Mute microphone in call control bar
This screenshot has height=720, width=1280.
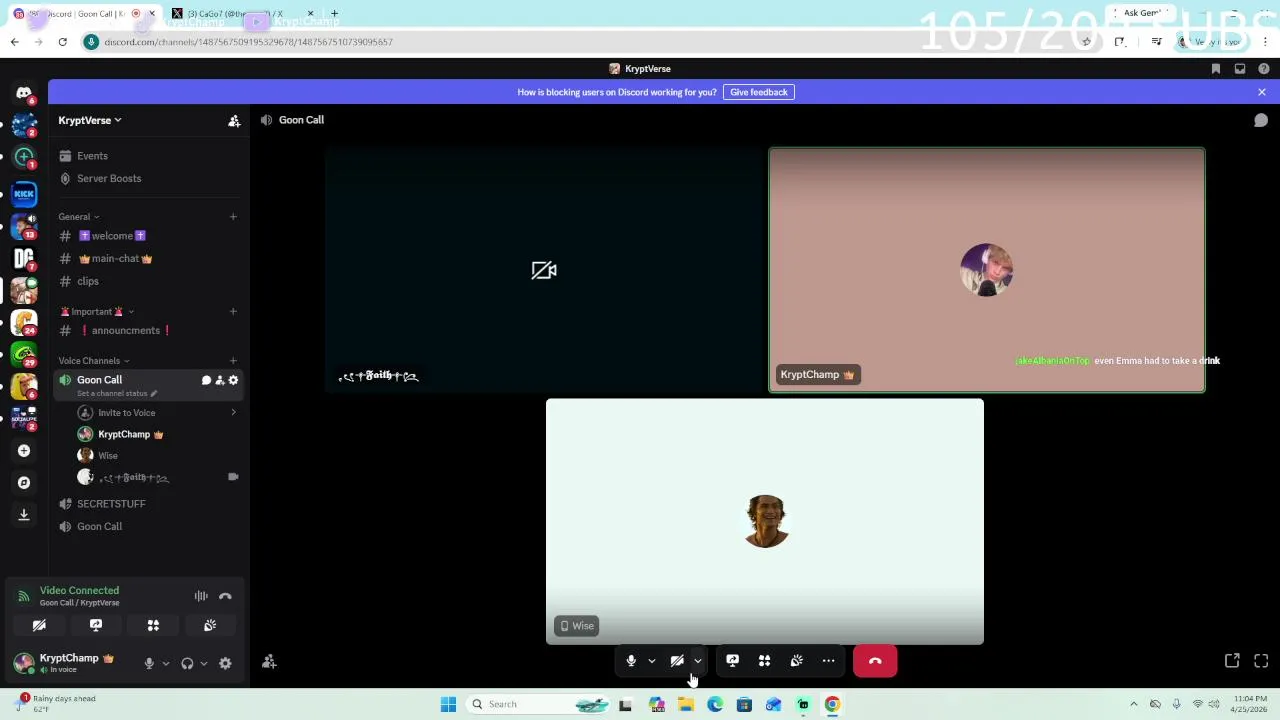631,661
